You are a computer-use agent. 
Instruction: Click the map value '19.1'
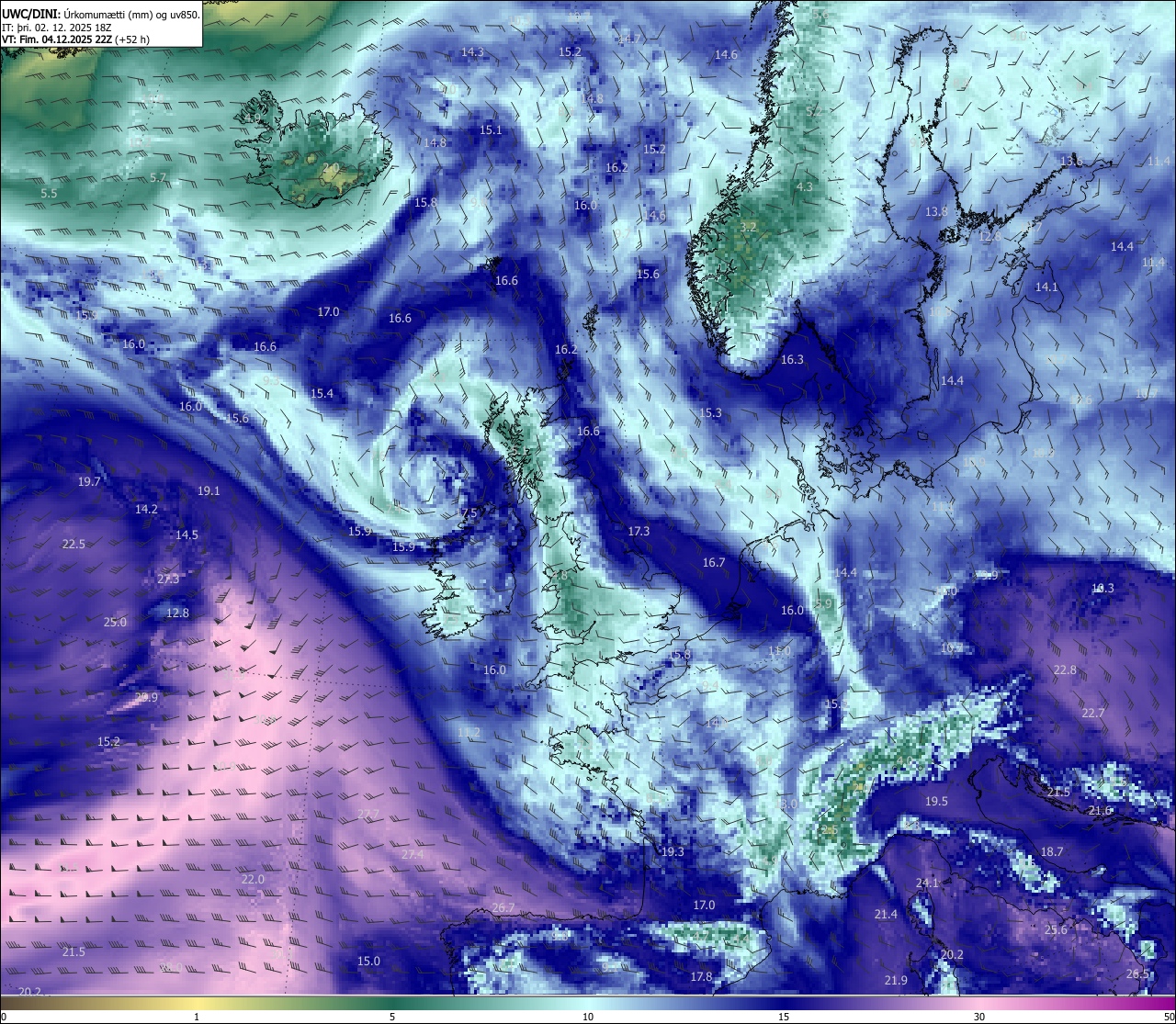click(x=209, y=491)
